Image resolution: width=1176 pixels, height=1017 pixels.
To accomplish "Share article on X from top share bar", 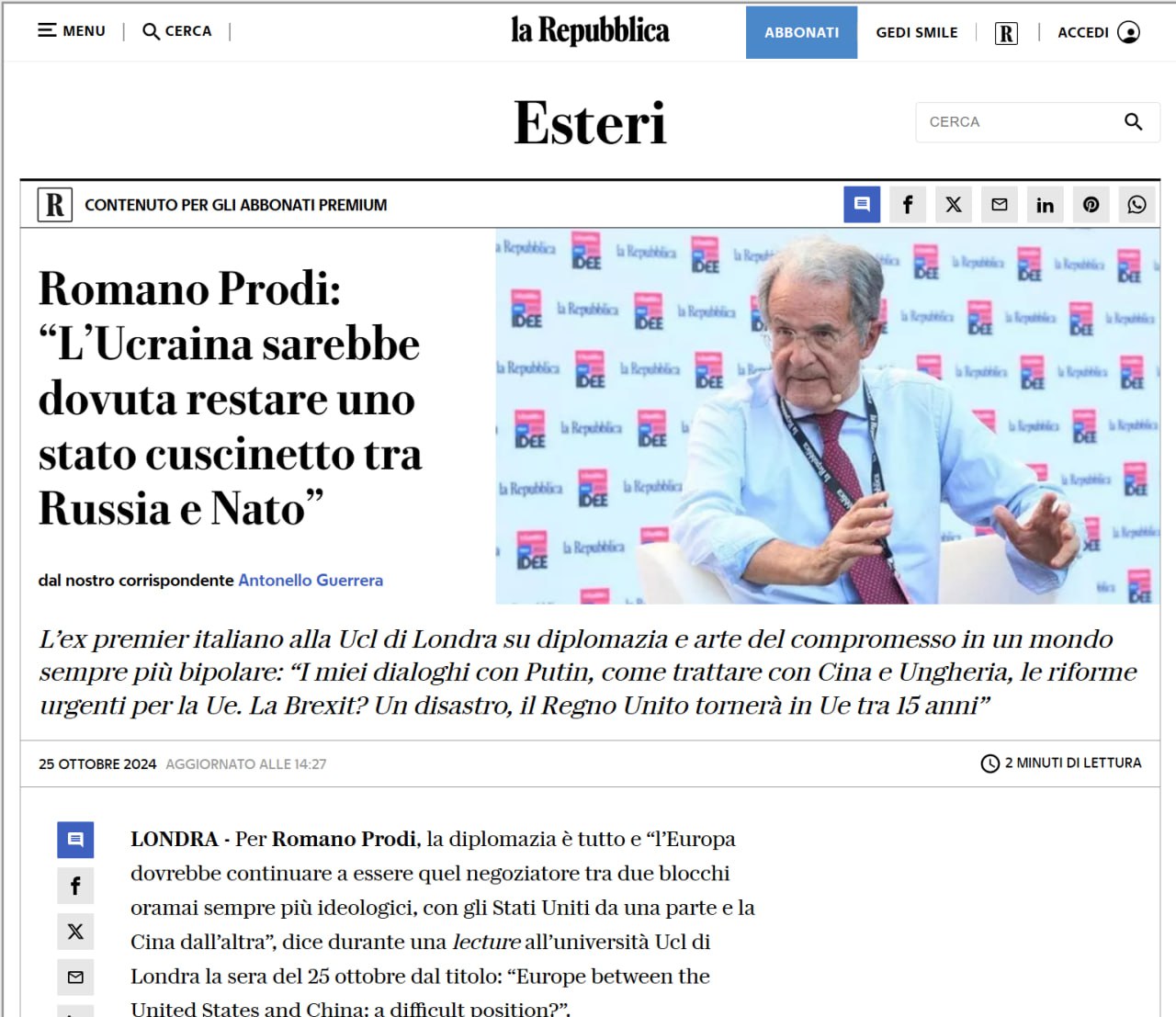I will [x=954, y=204].
